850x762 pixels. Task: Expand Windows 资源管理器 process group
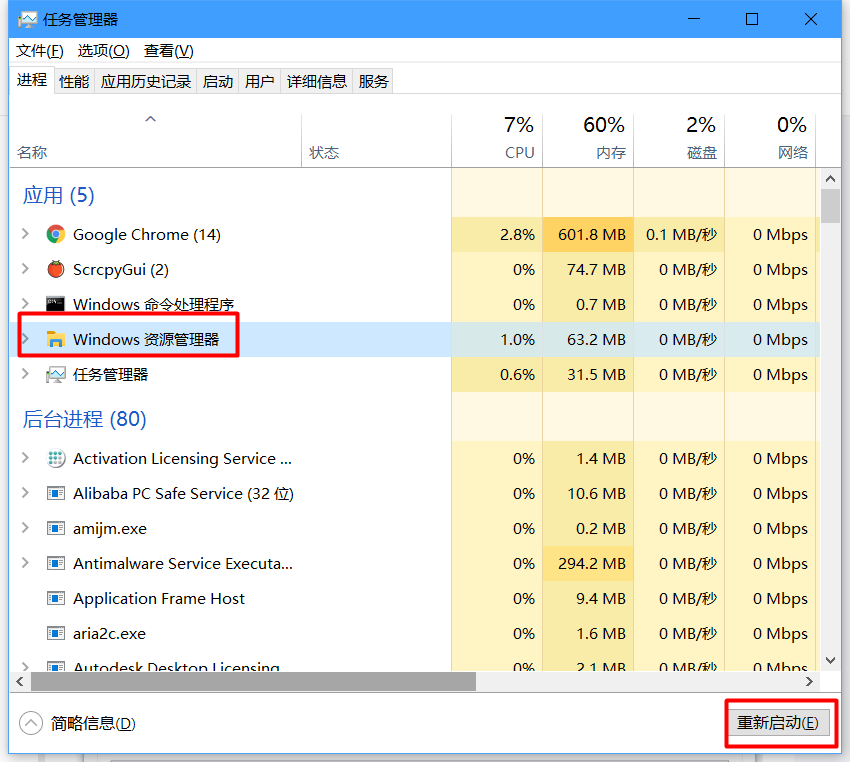click(25, 339)
